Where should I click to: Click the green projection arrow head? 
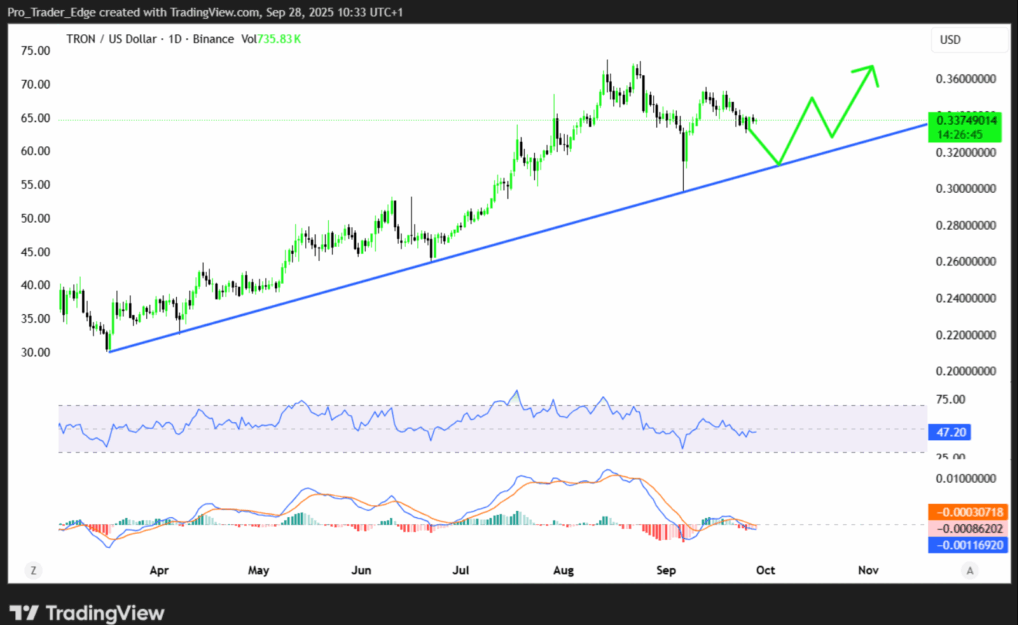pyautogui.click(x=870, y=70)
